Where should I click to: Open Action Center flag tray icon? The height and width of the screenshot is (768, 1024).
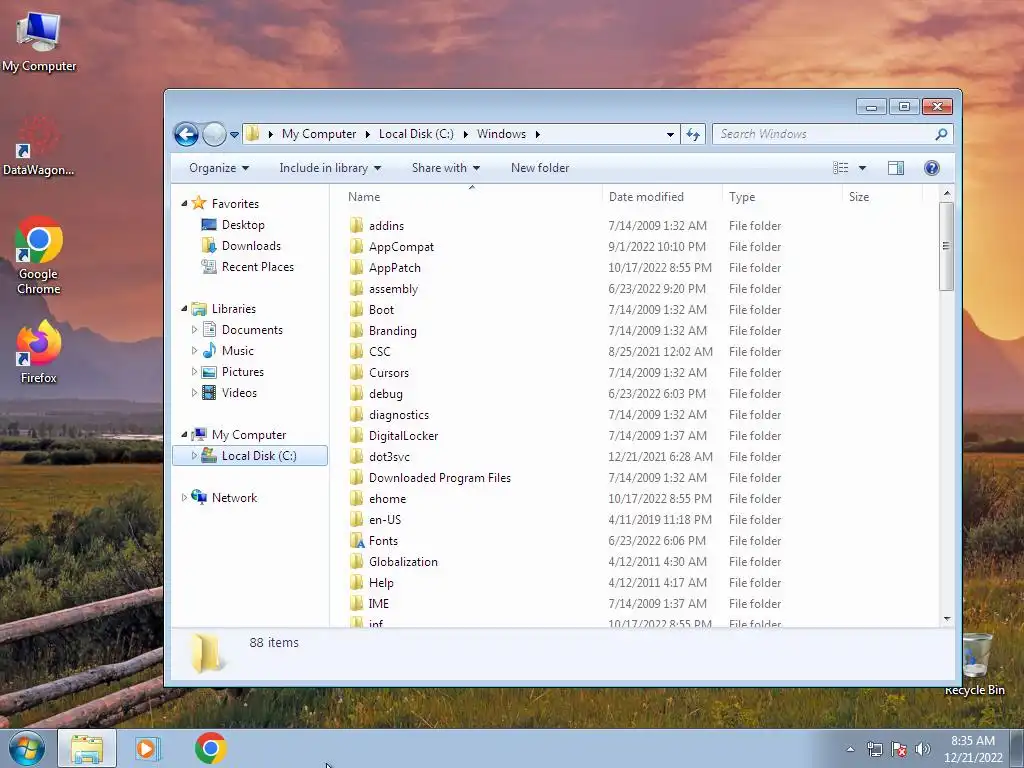tap(899, 749)
